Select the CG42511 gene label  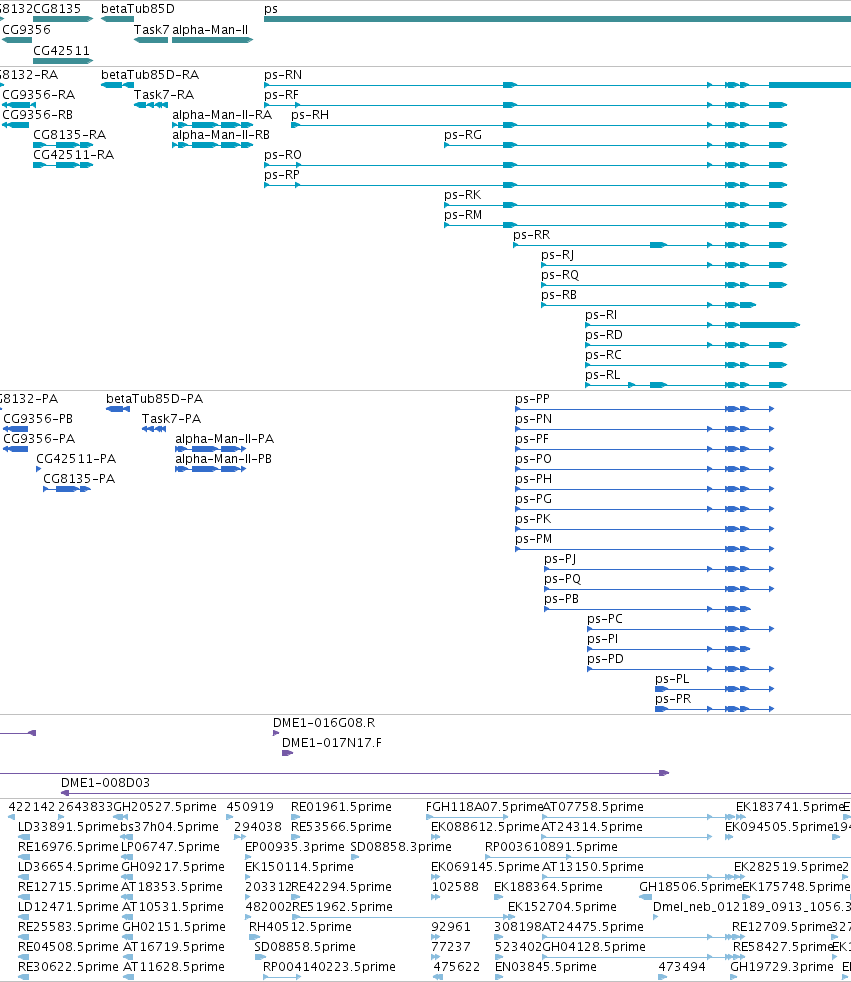[61, 51]
